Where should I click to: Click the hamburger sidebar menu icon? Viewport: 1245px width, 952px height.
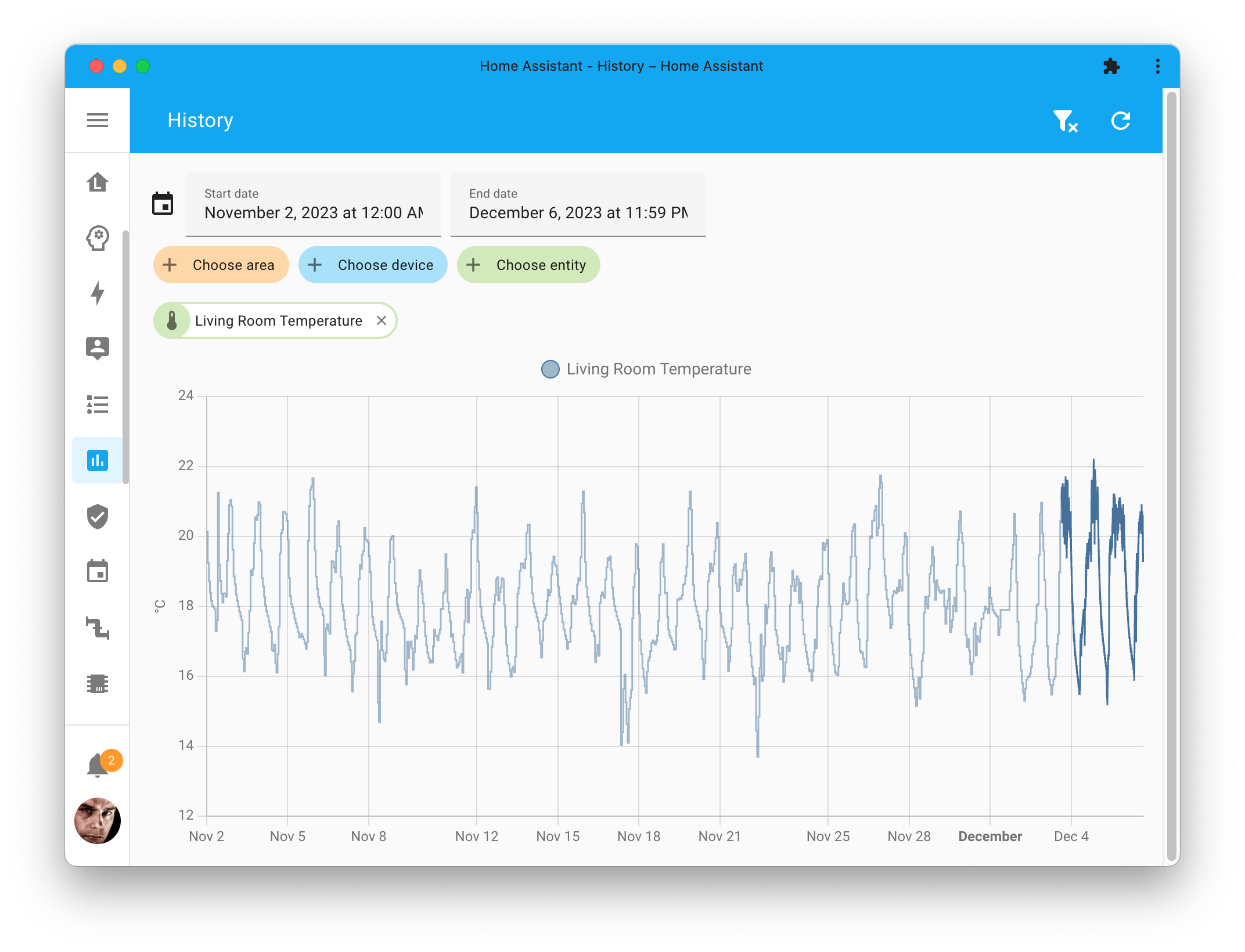(97, 120)
